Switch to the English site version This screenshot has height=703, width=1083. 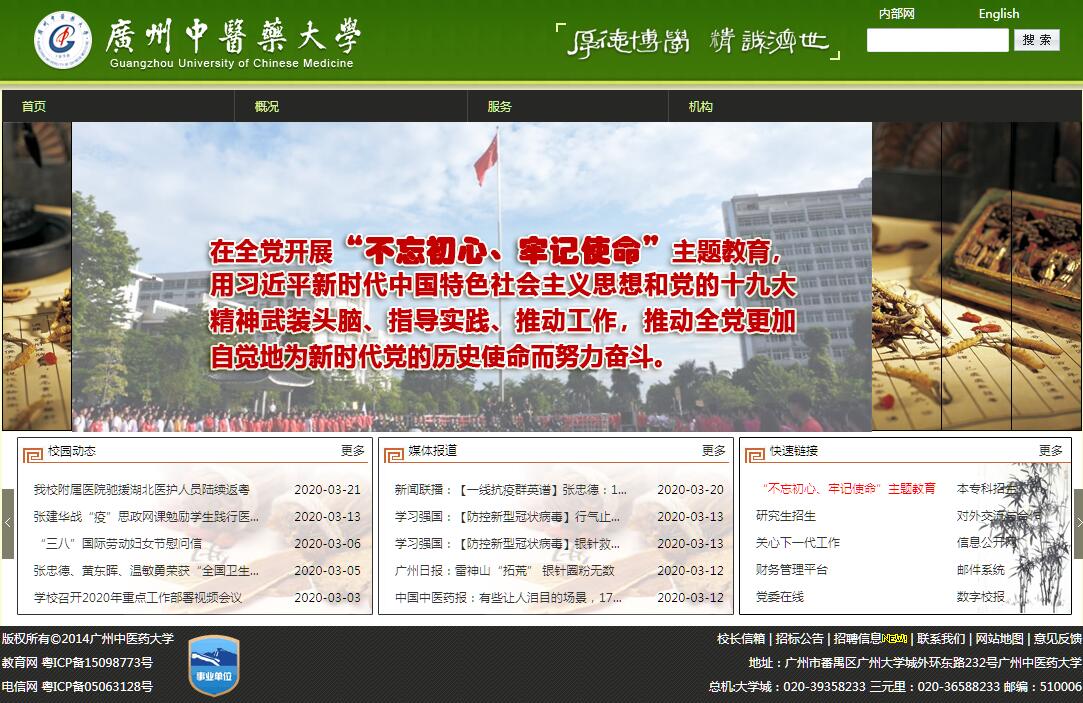pyautogui.click(x=998, y=14)
